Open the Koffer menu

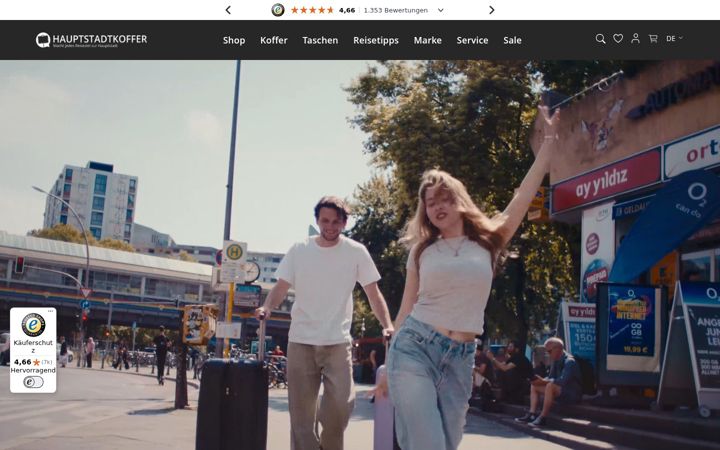coord(274,40)
